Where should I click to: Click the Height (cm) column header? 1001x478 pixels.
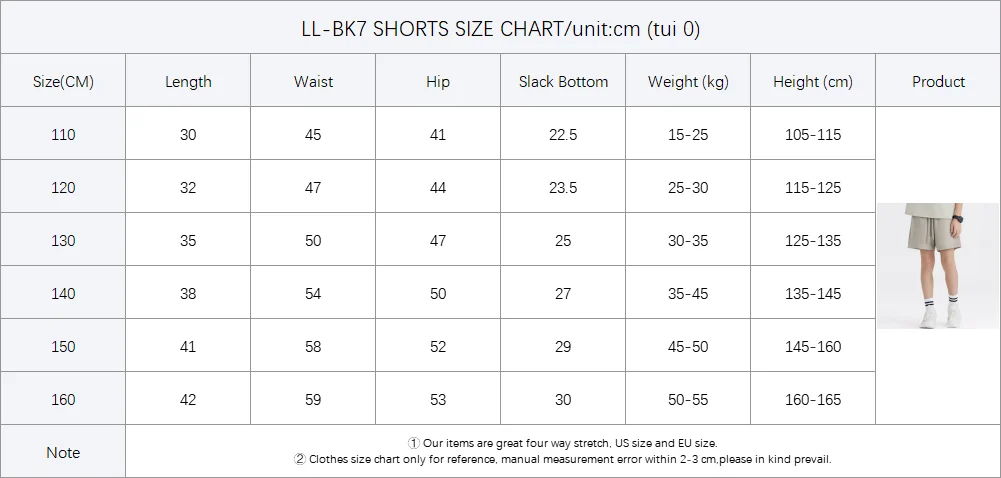tap(813, 82)
